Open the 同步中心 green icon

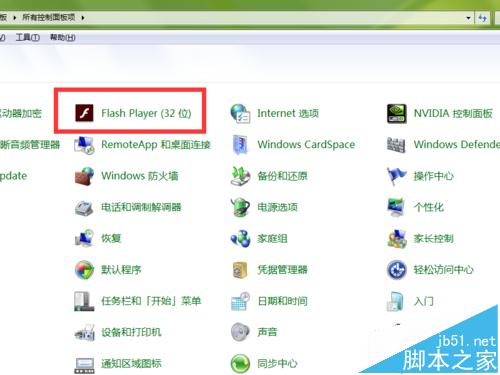(240, 363)
